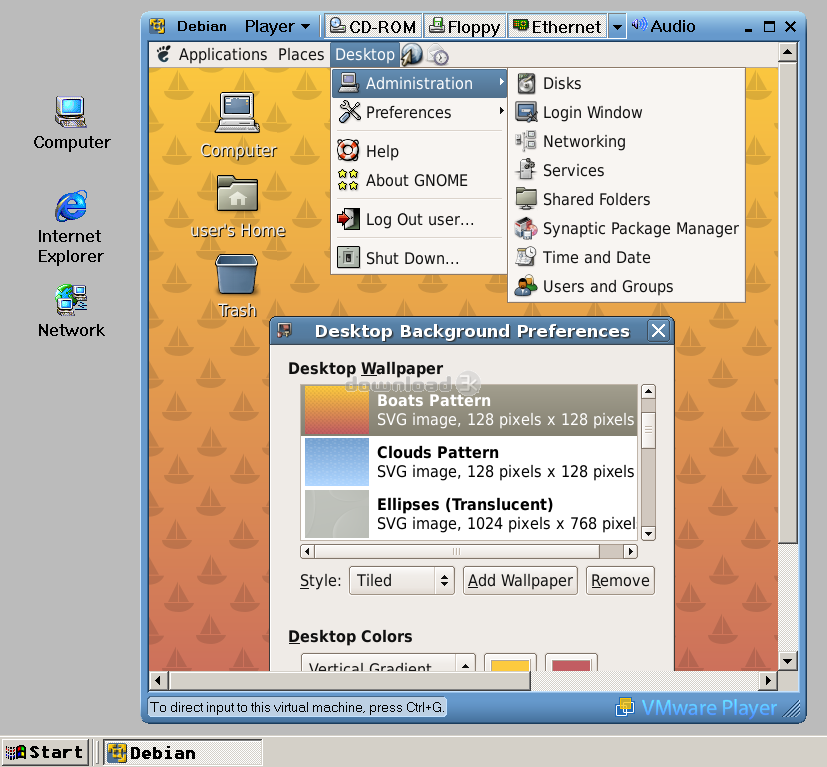Open the Places menu
The image size is (827, 767).
301,54
